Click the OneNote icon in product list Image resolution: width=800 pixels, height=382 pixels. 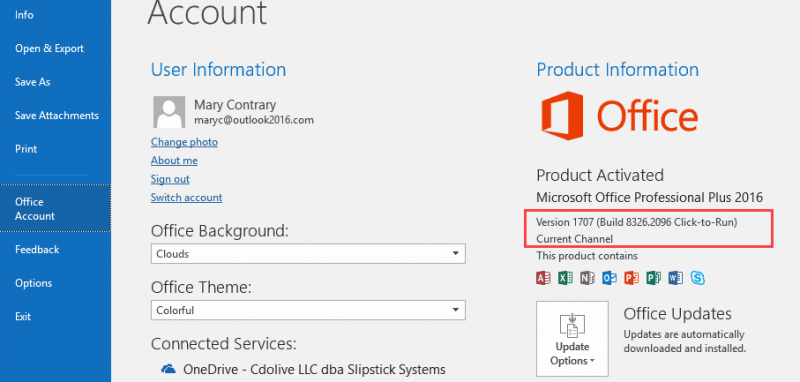587,277
